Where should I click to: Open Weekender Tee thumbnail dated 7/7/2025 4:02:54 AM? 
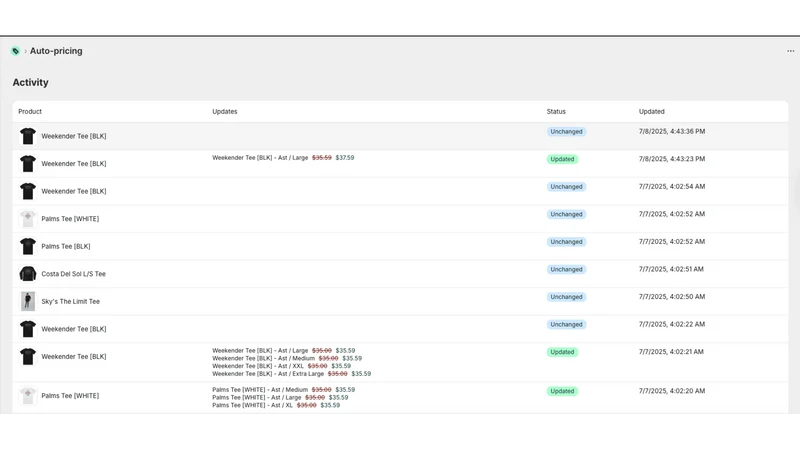tap(28, 191)
